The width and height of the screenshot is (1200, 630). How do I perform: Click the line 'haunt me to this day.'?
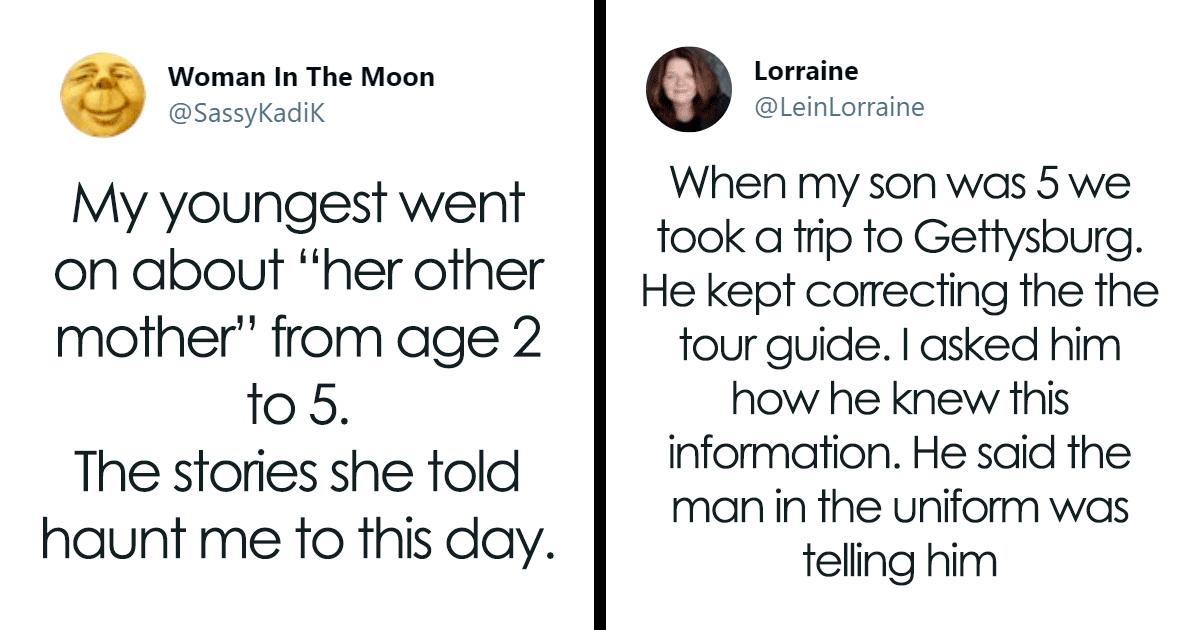298,540
